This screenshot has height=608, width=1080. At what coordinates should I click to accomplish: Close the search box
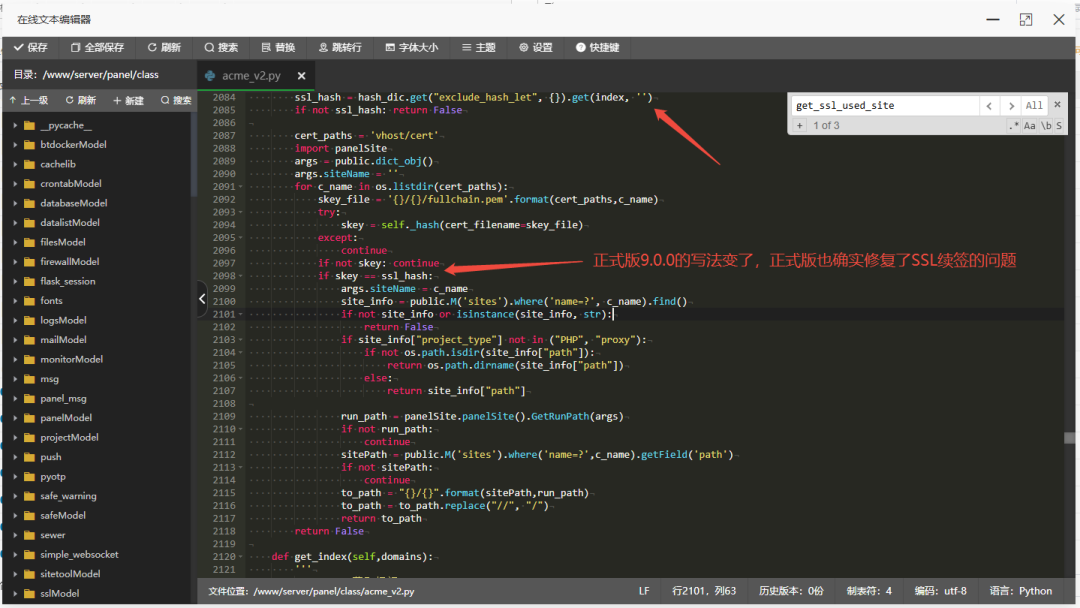1057,105
